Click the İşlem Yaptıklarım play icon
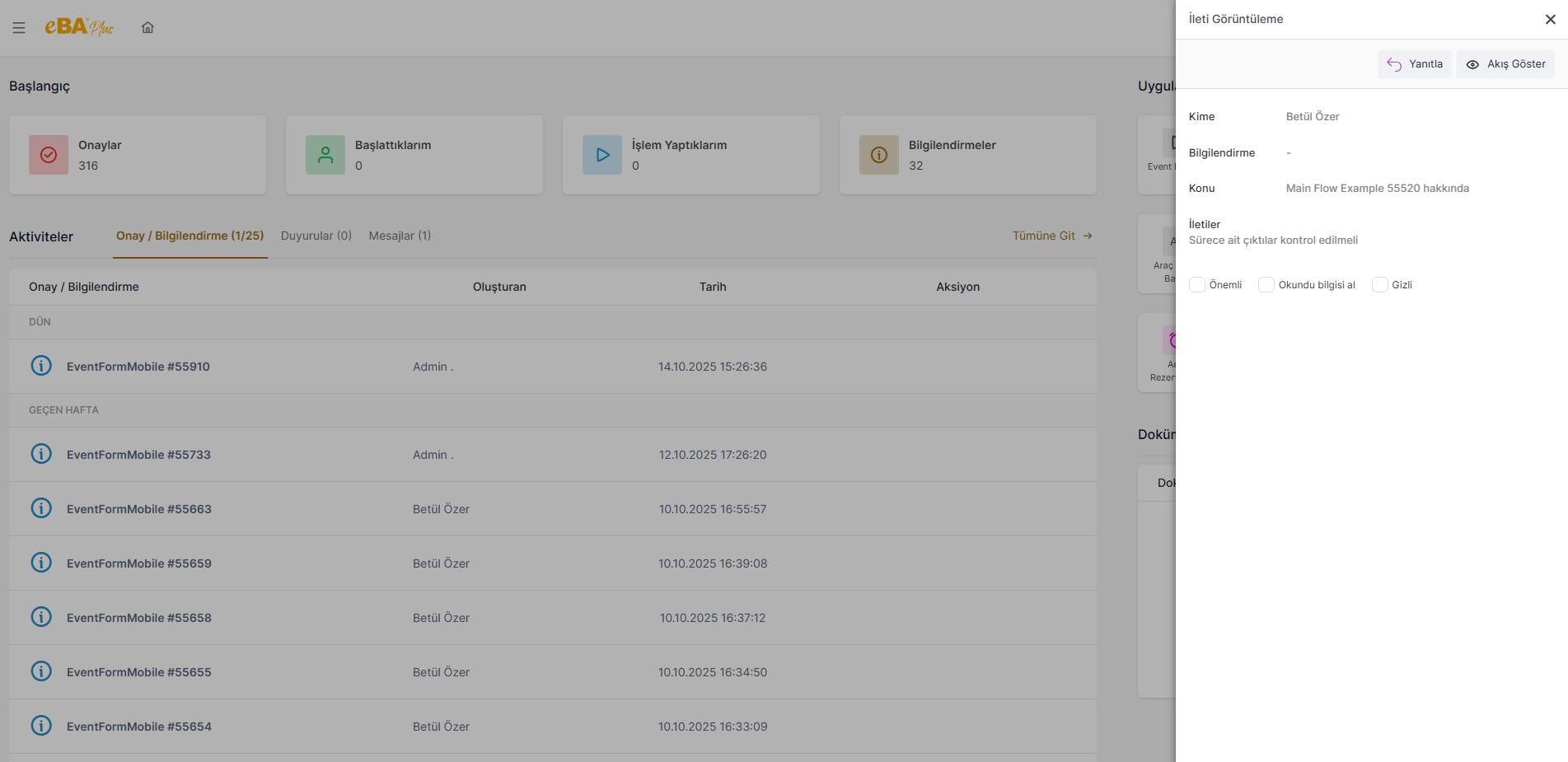The image size is (1568, 762). tap(602, 155)
